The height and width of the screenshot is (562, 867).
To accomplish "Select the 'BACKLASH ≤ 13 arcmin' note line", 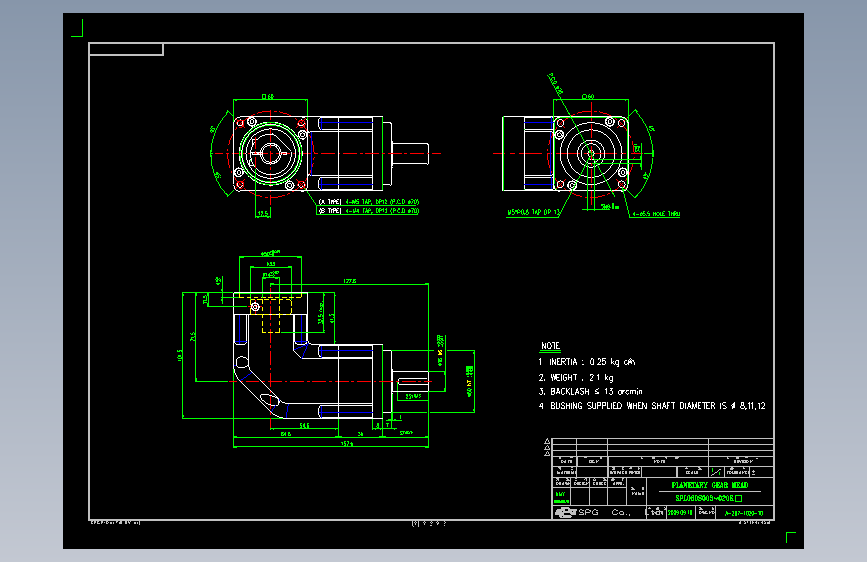I will pos(590,391).
